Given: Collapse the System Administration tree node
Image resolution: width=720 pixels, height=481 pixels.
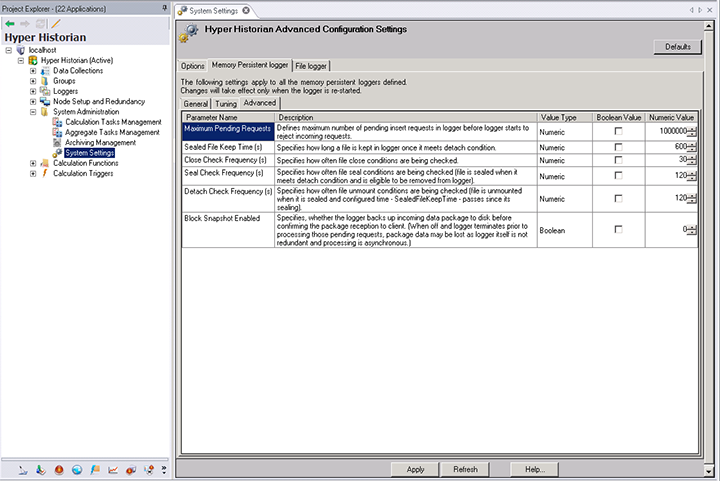Looking at the screenshot, I should 33,112.
